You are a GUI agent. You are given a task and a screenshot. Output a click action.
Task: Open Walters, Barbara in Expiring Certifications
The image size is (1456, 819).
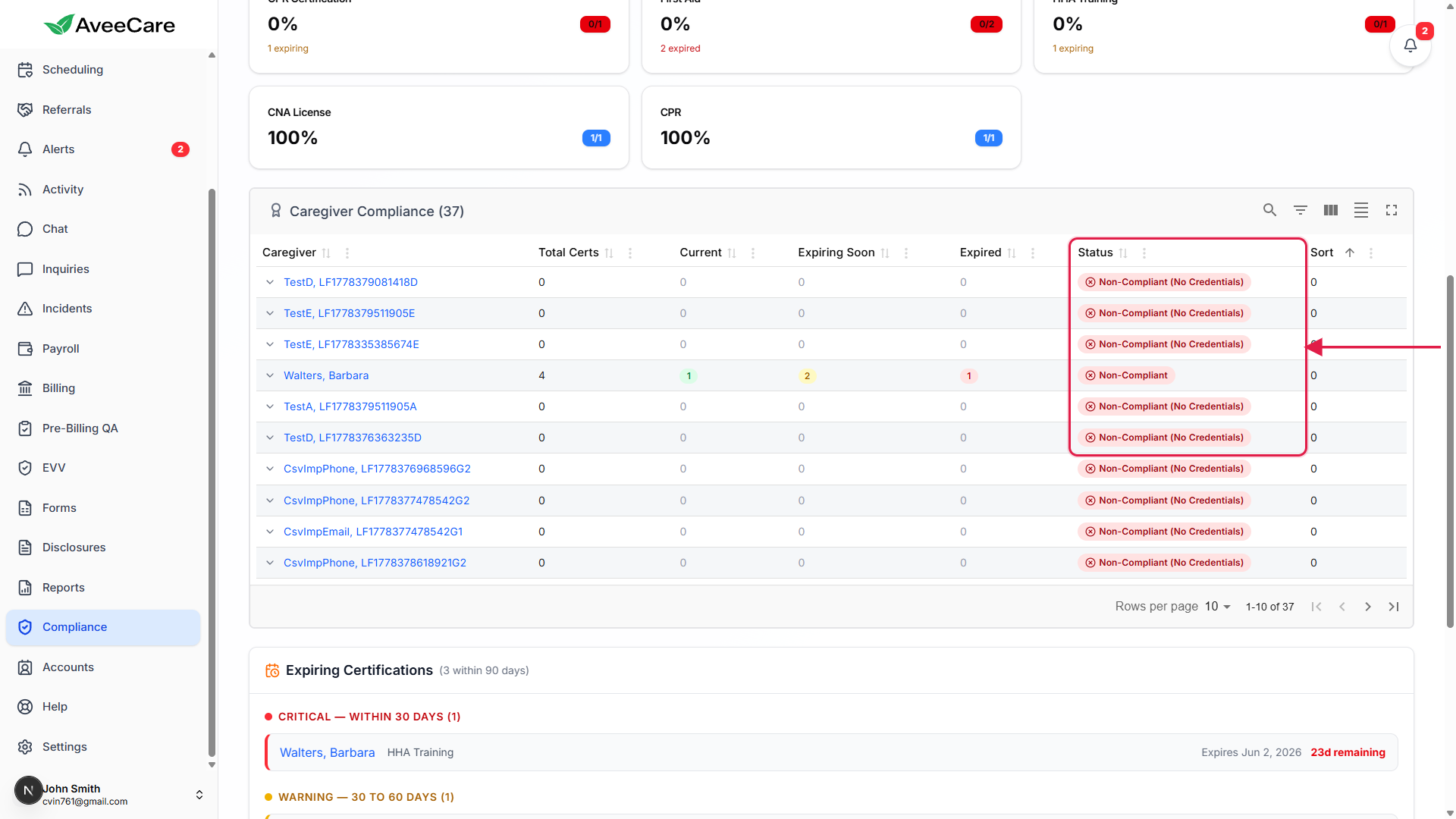pos(327,752)
